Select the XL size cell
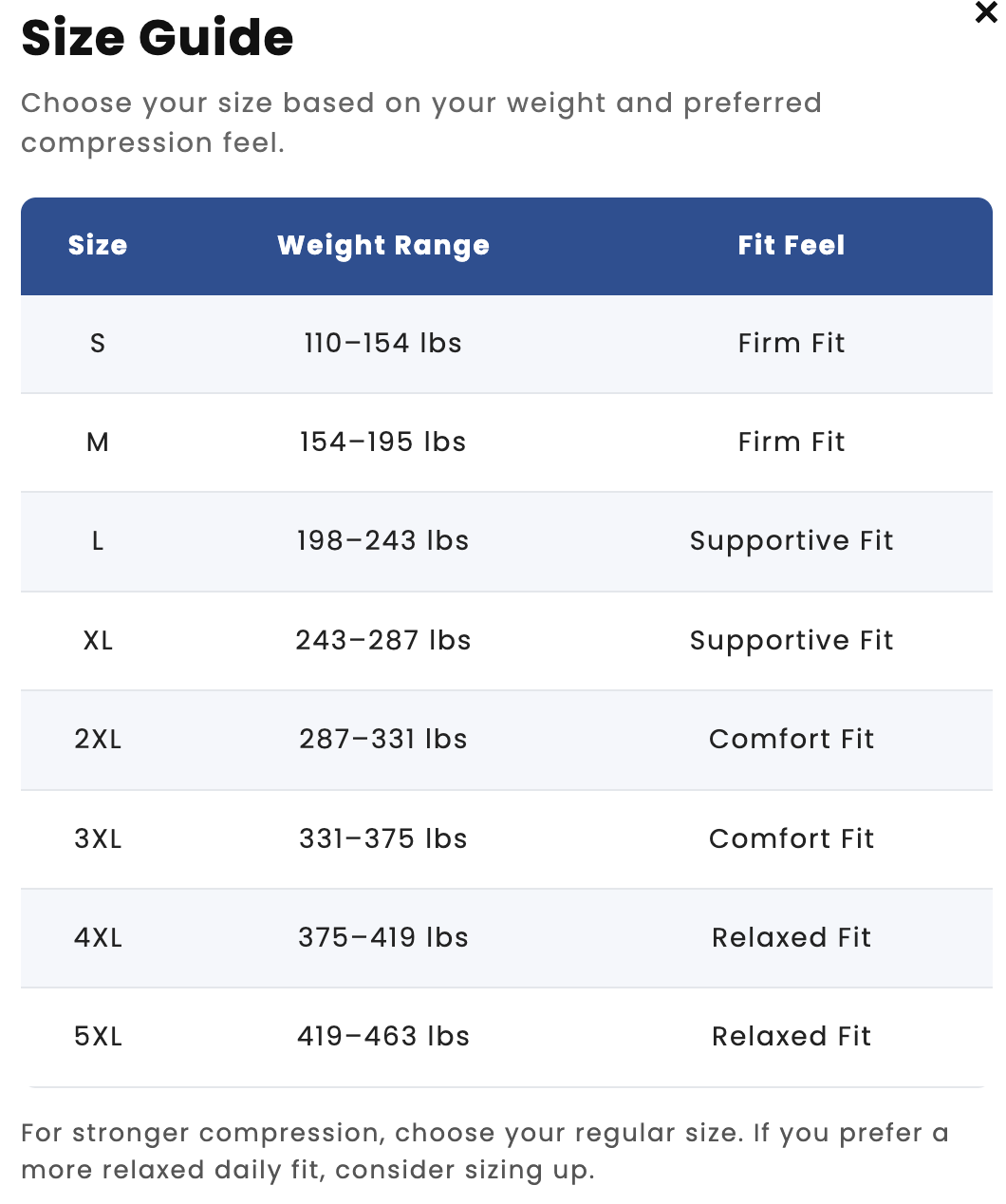The image size is (1006, 1204). tap(98, 640)
